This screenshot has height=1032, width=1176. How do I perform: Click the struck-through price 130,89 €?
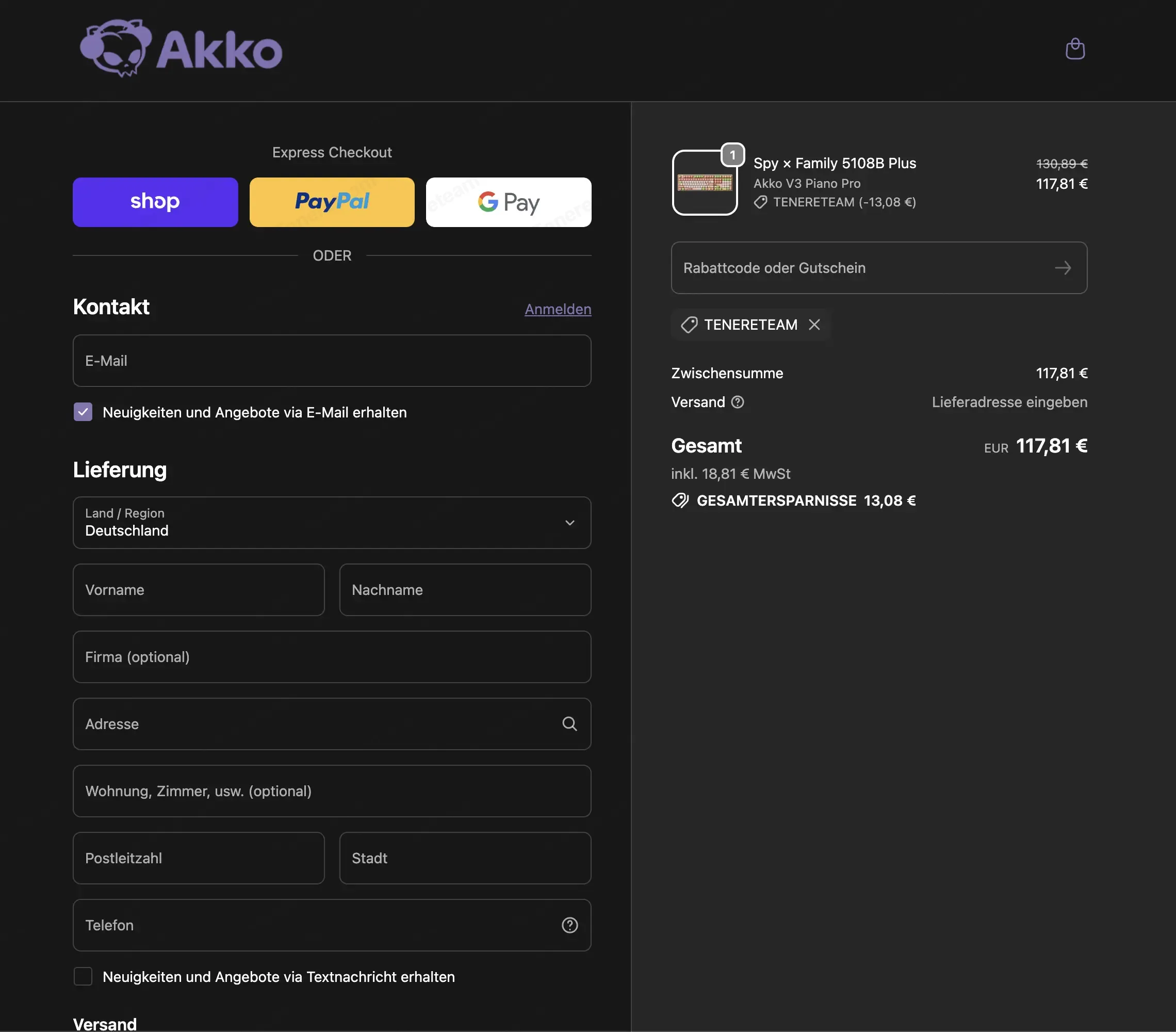click(1061, 164)
